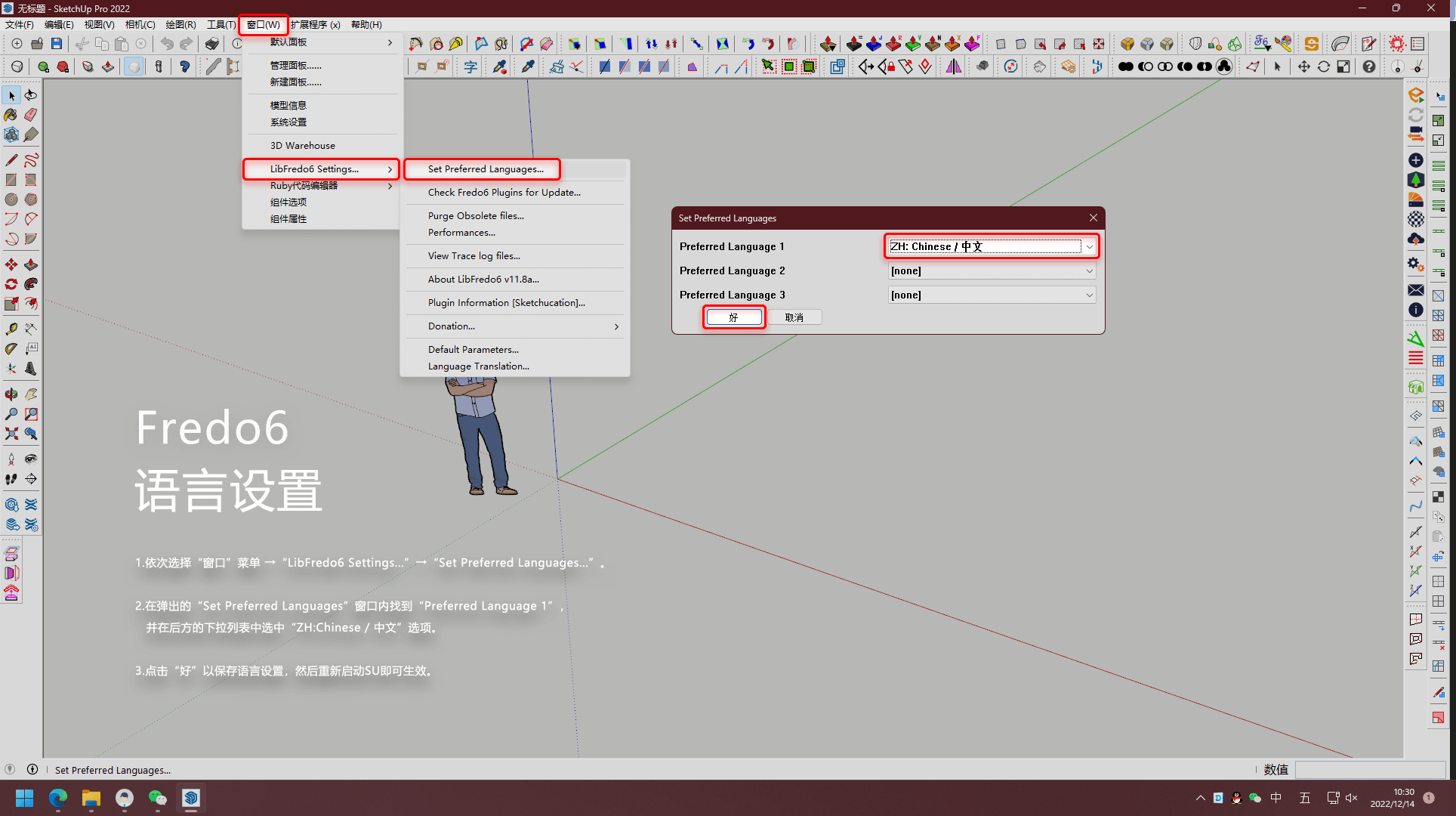
Task: Close the Set Preferred Languages dialog
Action: 1094,218
